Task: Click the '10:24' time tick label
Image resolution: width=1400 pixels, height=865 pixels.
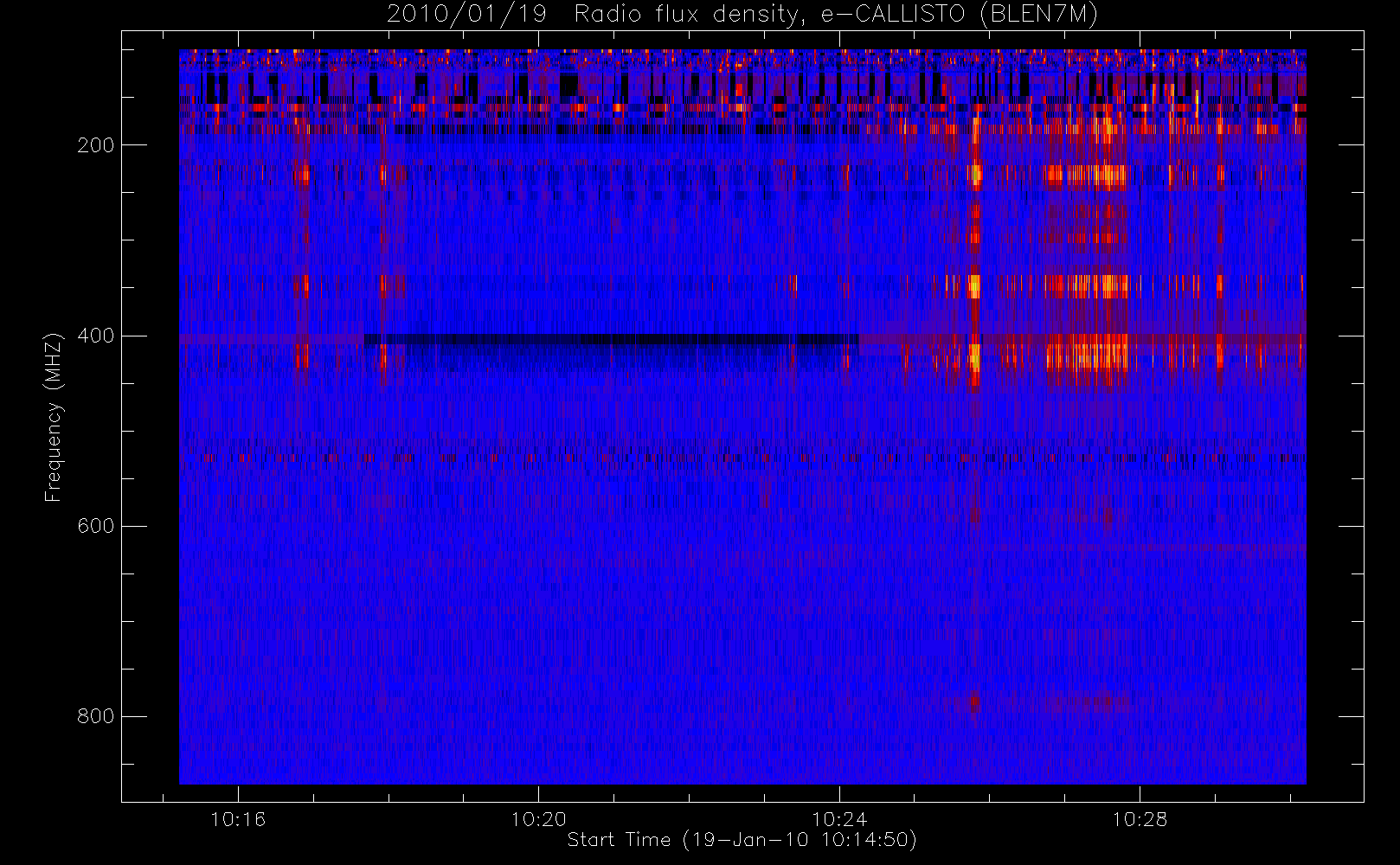Action: [838, 819]
